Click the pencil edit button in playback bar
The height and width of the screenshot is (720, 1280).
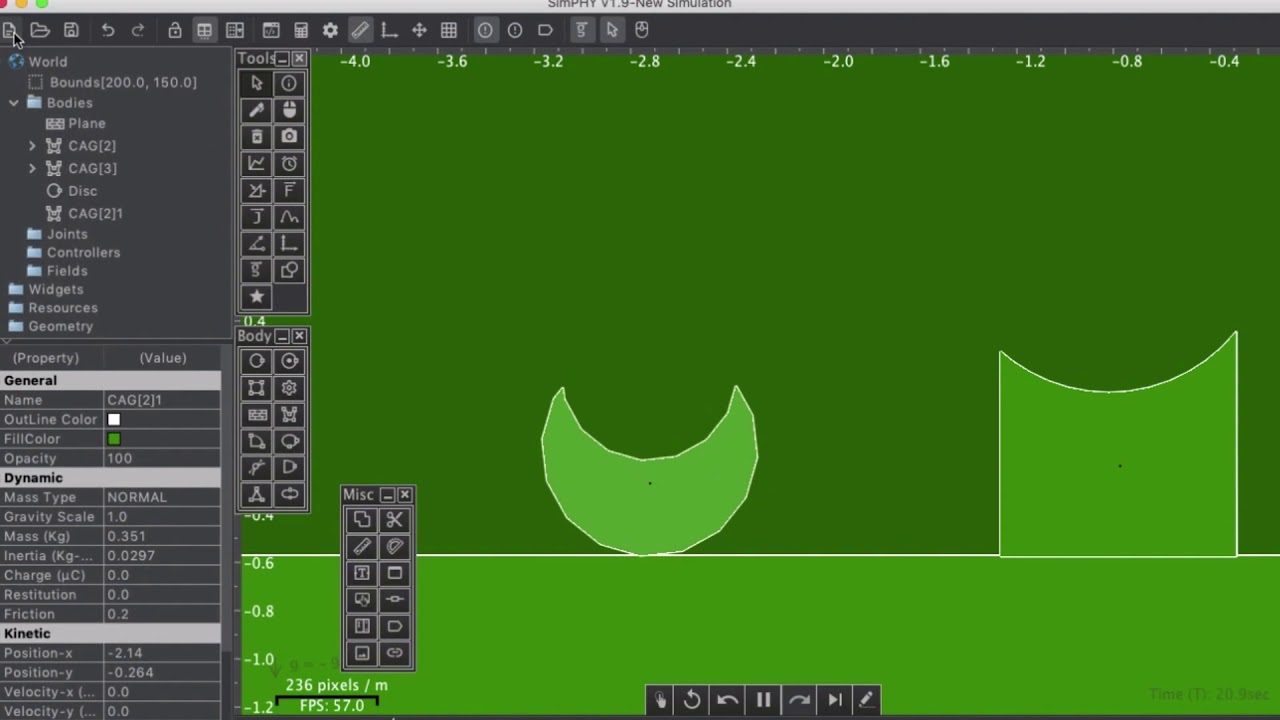(866, 700)
